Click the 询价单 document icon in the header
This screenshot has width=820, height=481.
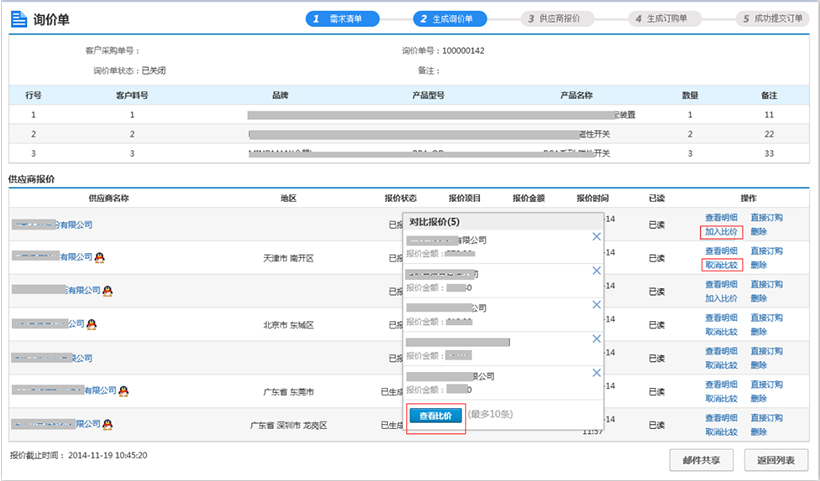[19, 19]
